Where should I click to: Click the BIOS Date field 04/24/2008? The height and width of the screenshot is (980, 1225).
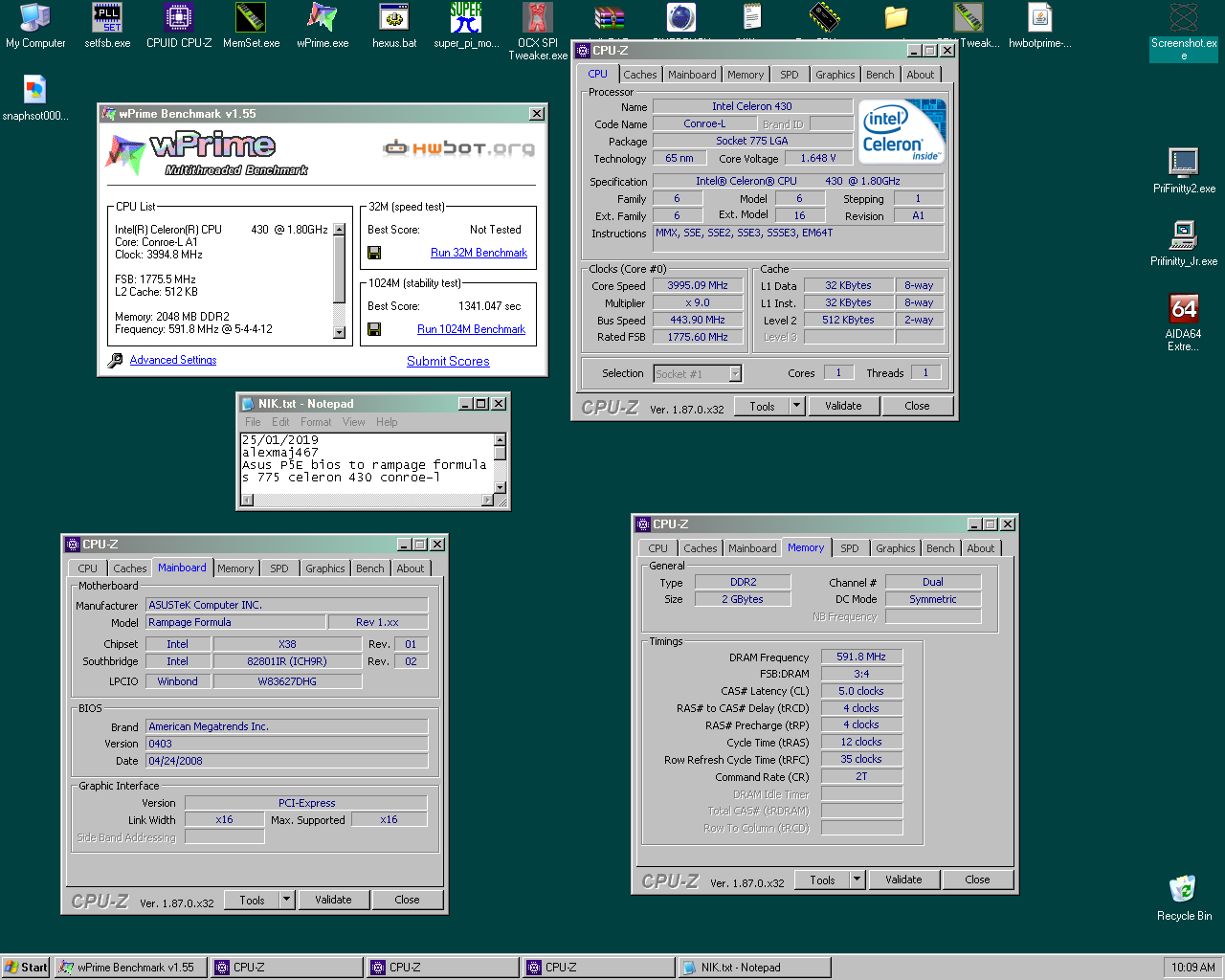[x=286, y=761]
